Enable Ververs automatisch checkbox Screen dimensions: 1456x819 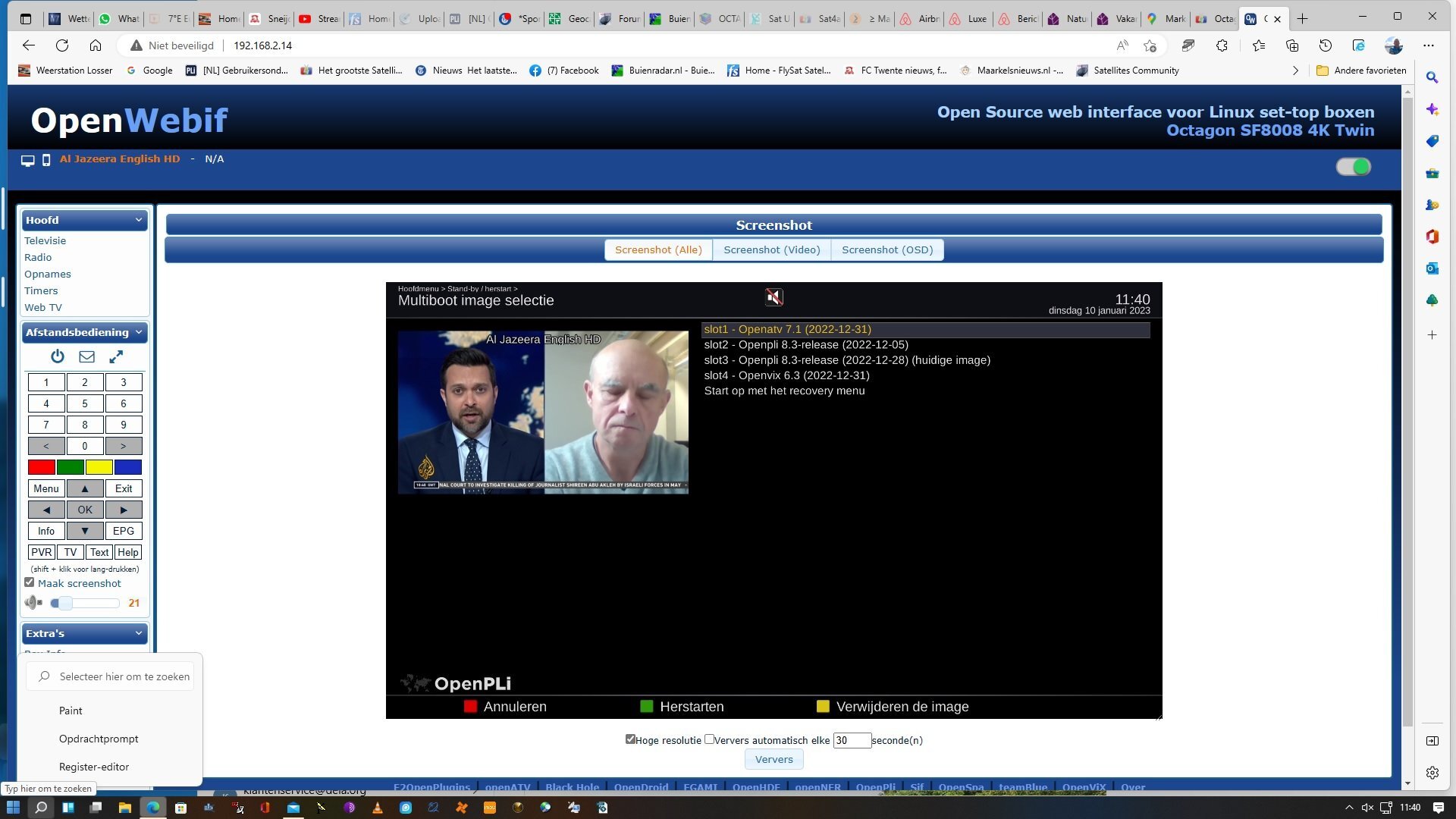[x=709, y=739]
